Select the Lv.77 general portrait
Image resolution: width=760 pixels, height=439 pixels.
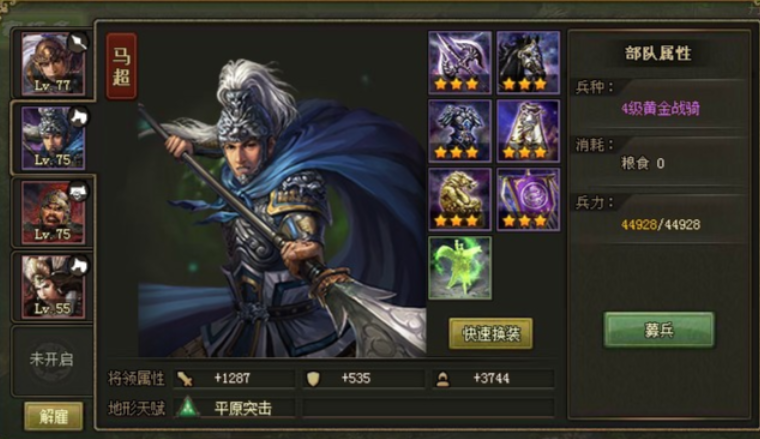53,63
